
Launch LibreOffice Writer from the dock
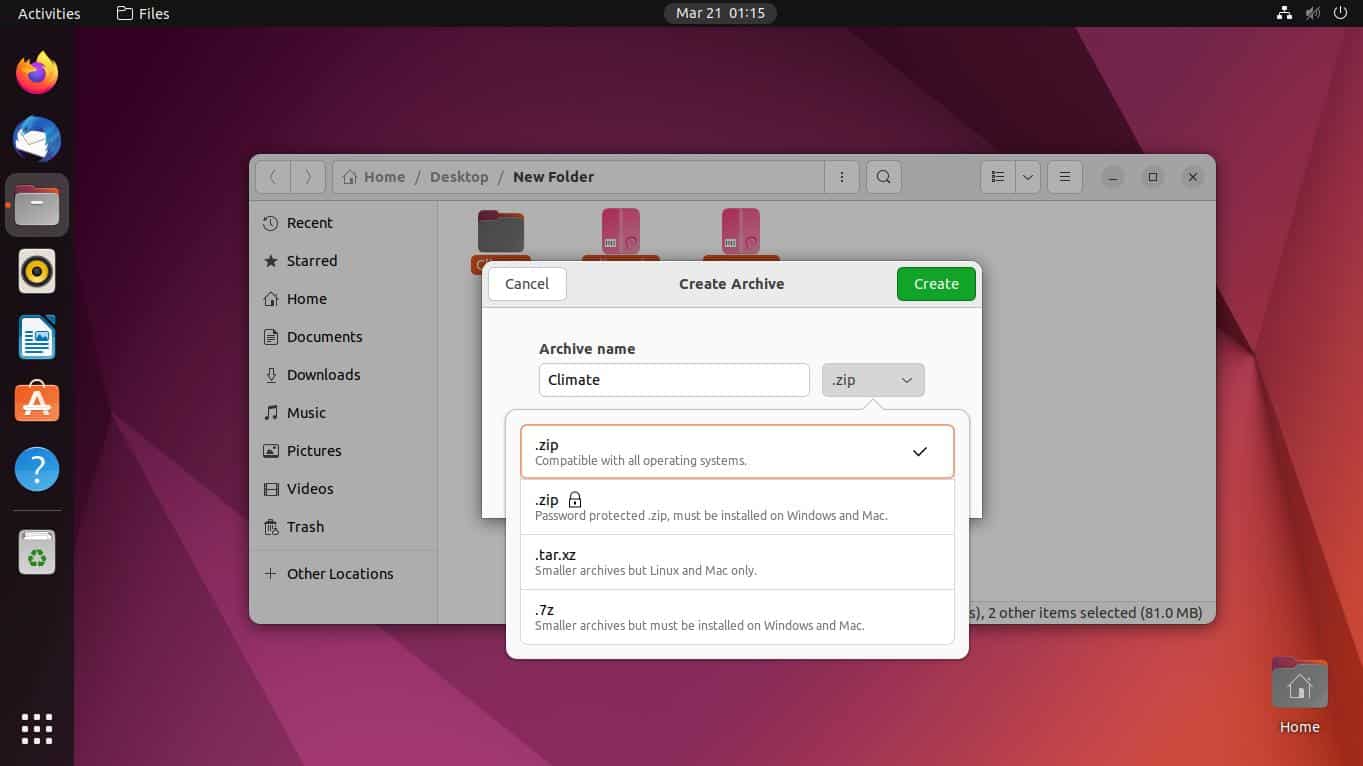click(37, 337)
